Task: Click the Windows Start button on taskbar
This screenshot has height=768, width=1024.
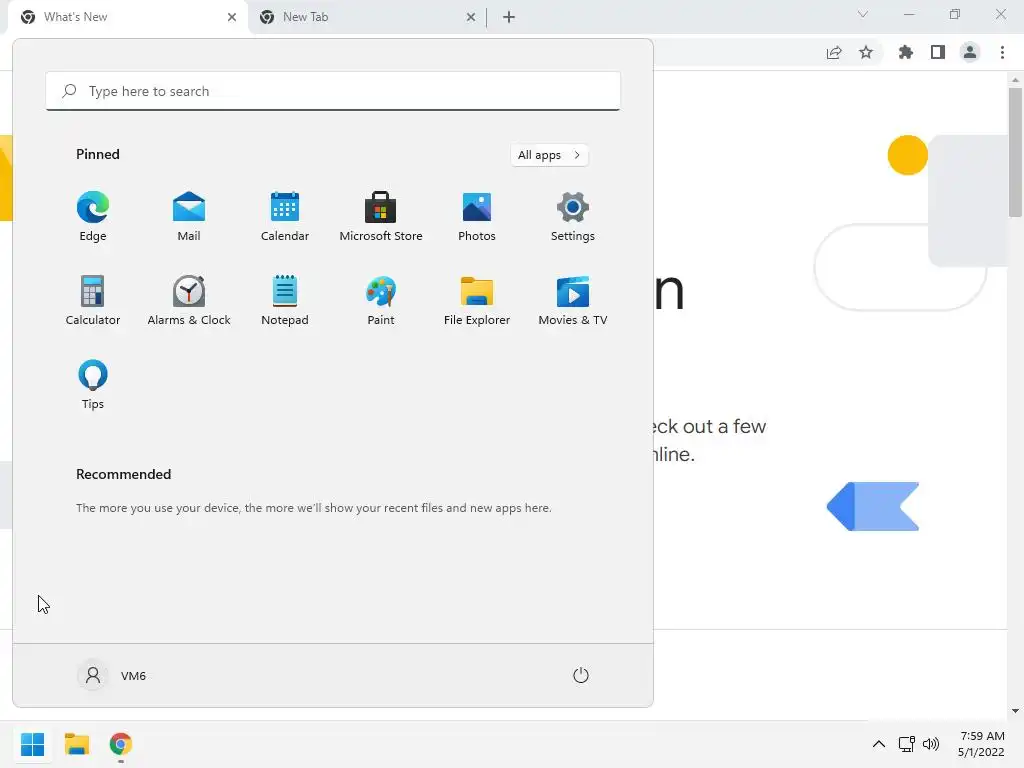Action: [x=32, y=744]
